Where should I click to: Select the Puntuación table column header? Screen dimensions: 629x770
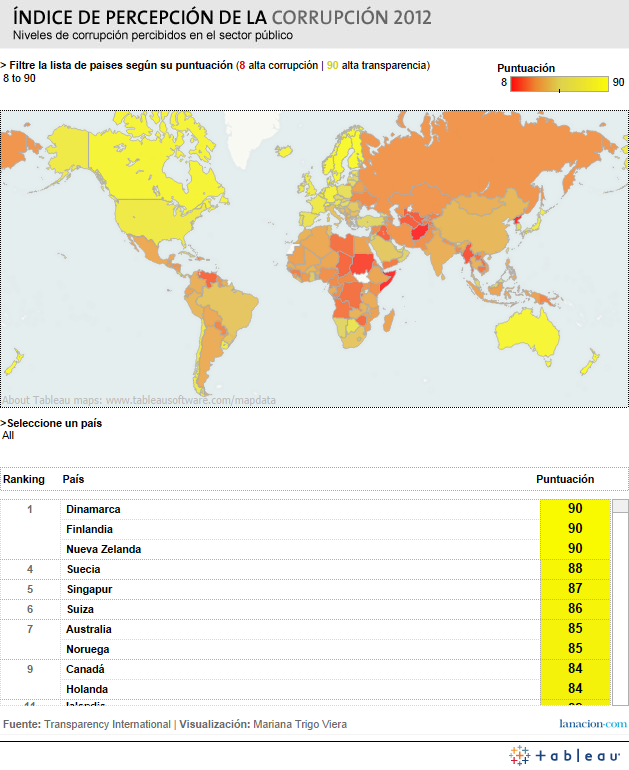565,479
